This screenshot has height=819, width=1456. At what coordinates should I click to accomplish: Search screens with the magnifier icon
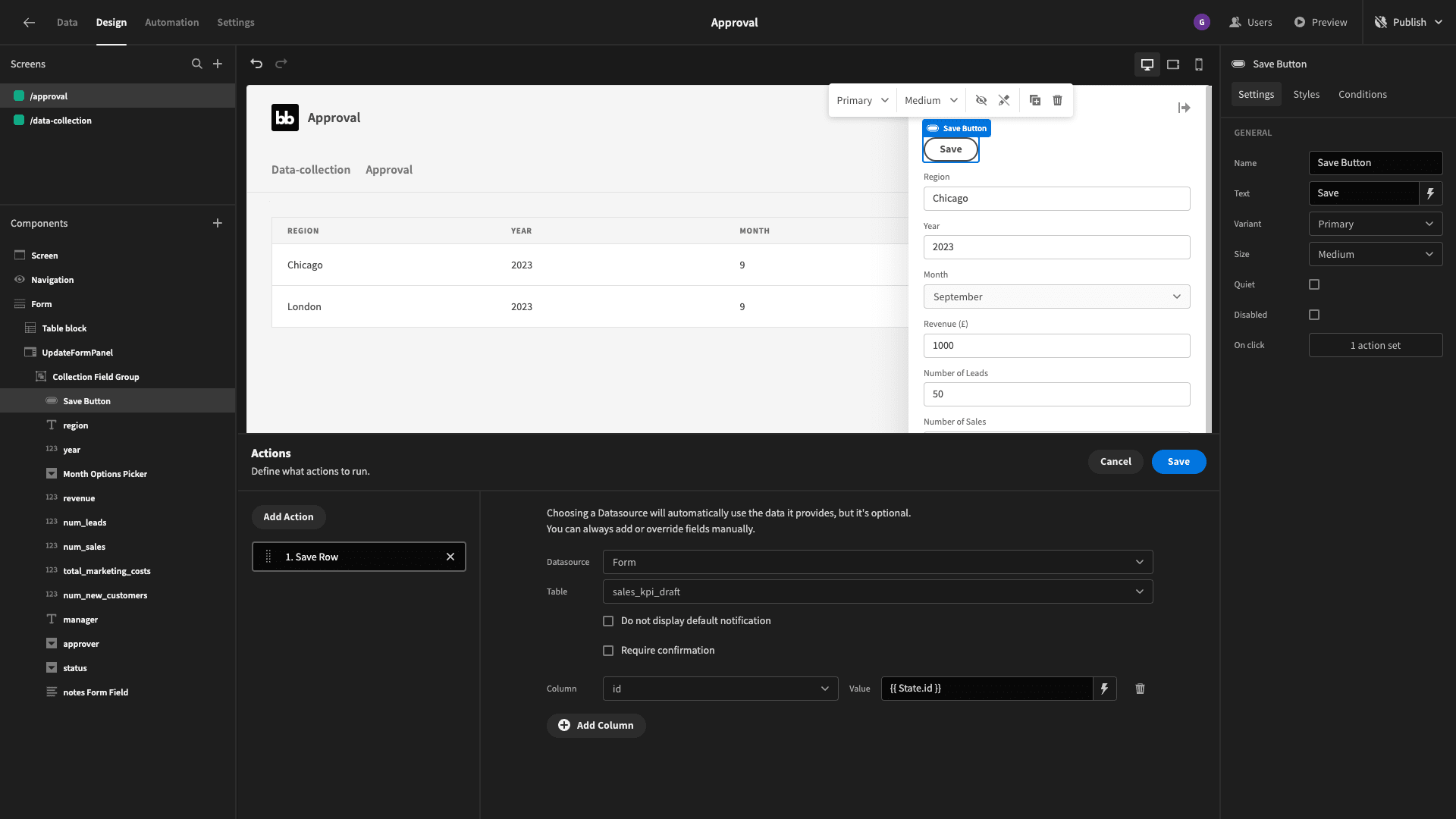pyautogui.click(x=196, y=64)
